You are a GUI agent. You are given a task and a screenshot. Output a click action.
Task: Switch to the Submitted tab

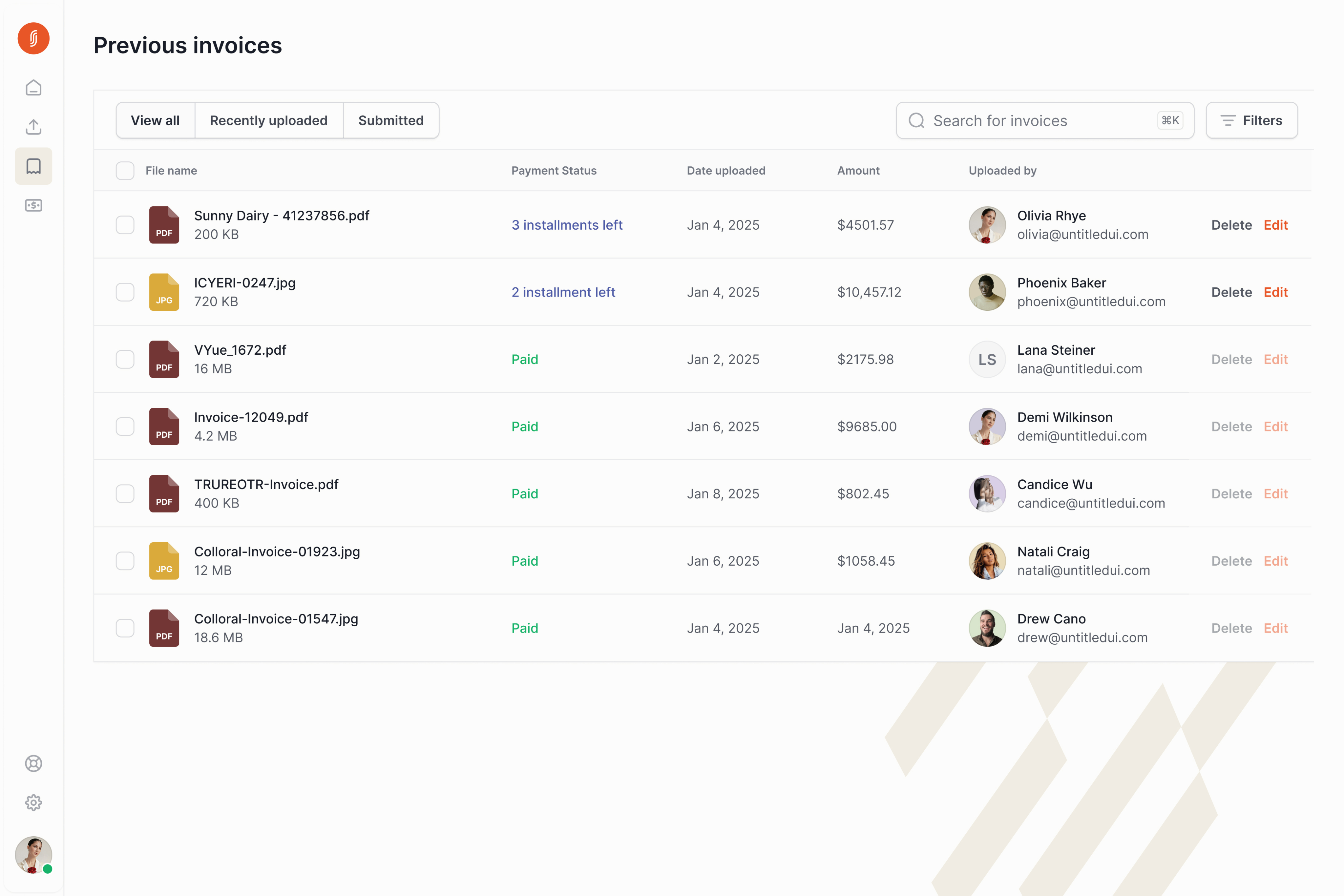[x=391, y=121]
